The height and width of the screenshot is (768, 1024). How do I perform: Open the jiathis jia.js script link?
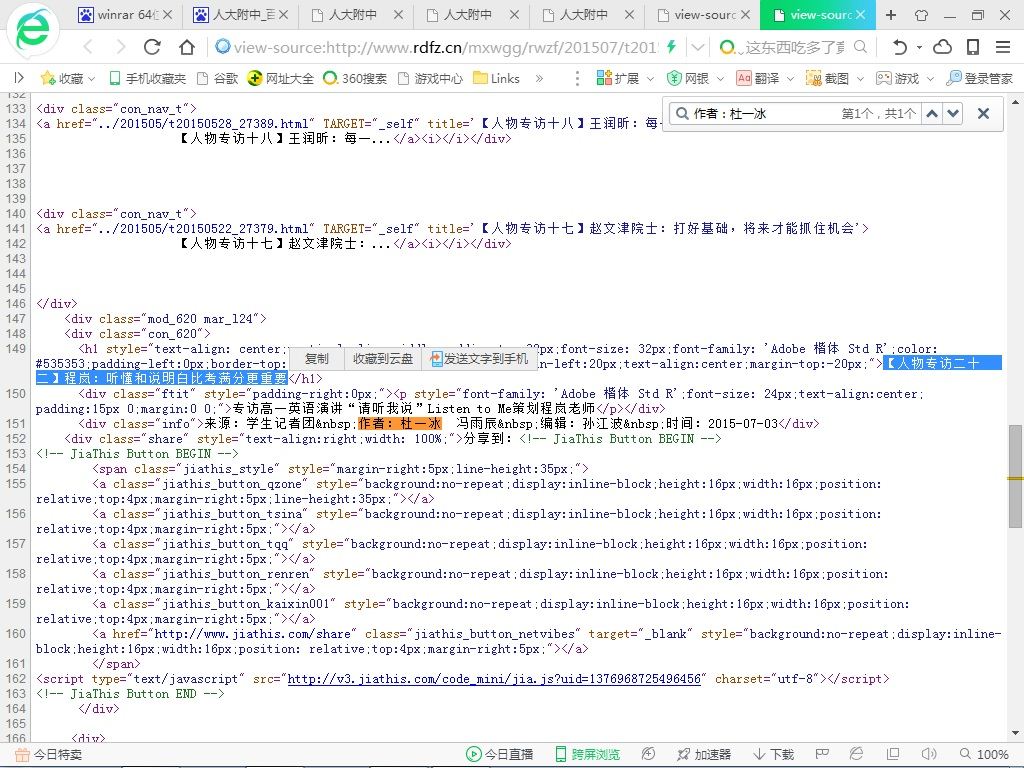coord(494,679)
